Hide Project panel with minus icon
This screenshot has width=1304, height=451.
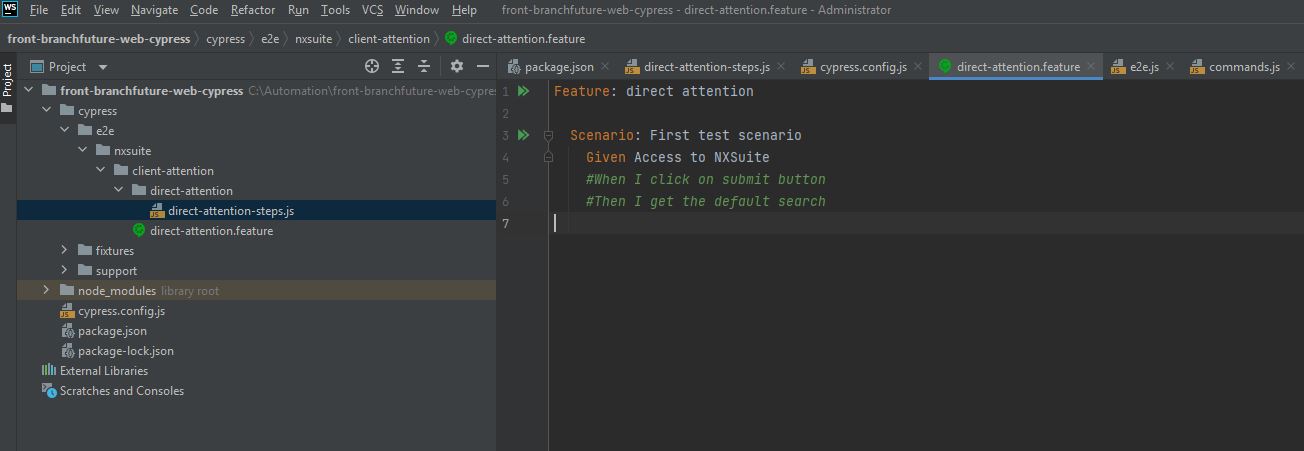483,66
